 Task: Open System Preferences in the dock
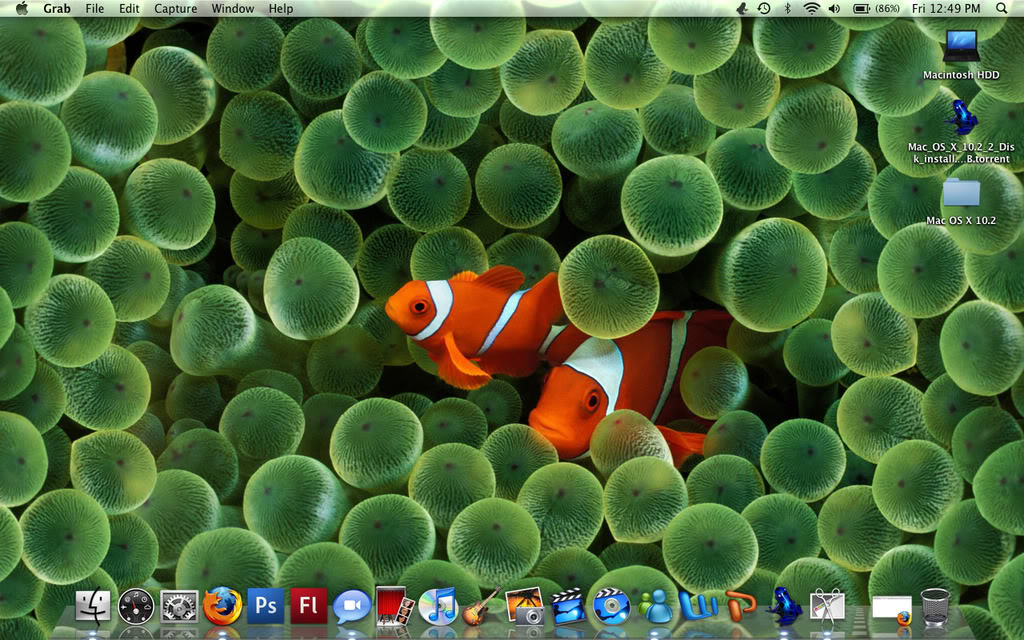coord(180,606)
